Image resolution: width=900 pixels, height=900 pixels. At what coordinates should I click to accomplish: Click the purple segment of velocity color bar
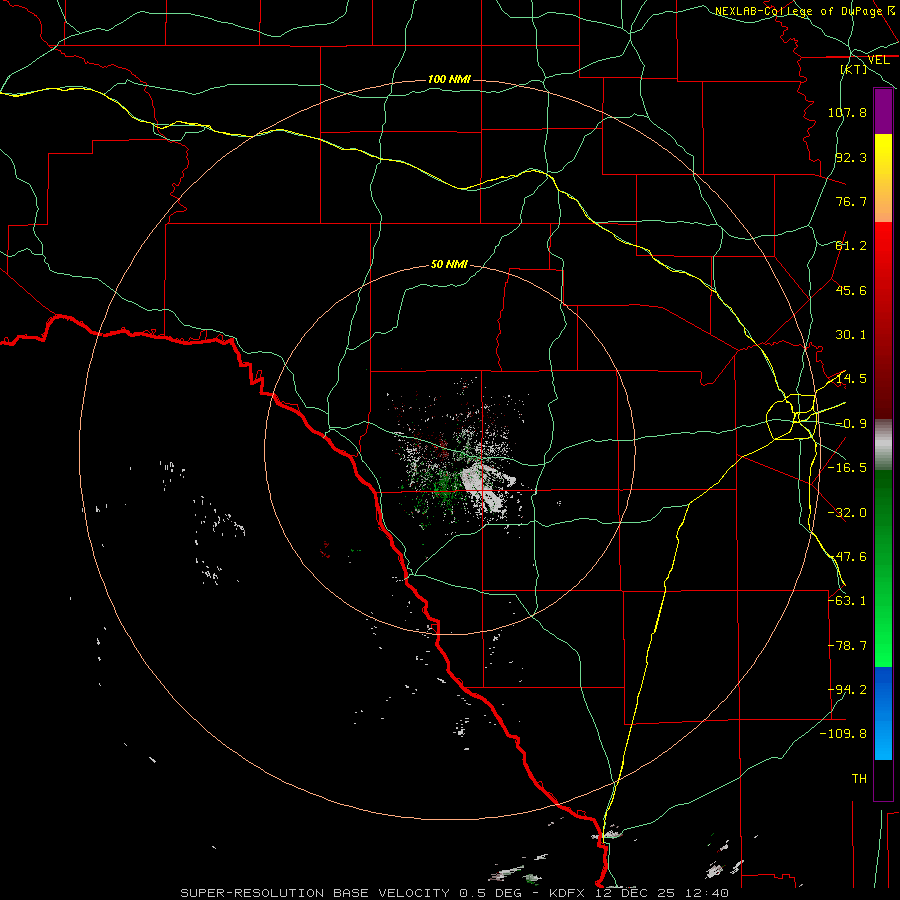pyautogui.click(x=883, y=111)
